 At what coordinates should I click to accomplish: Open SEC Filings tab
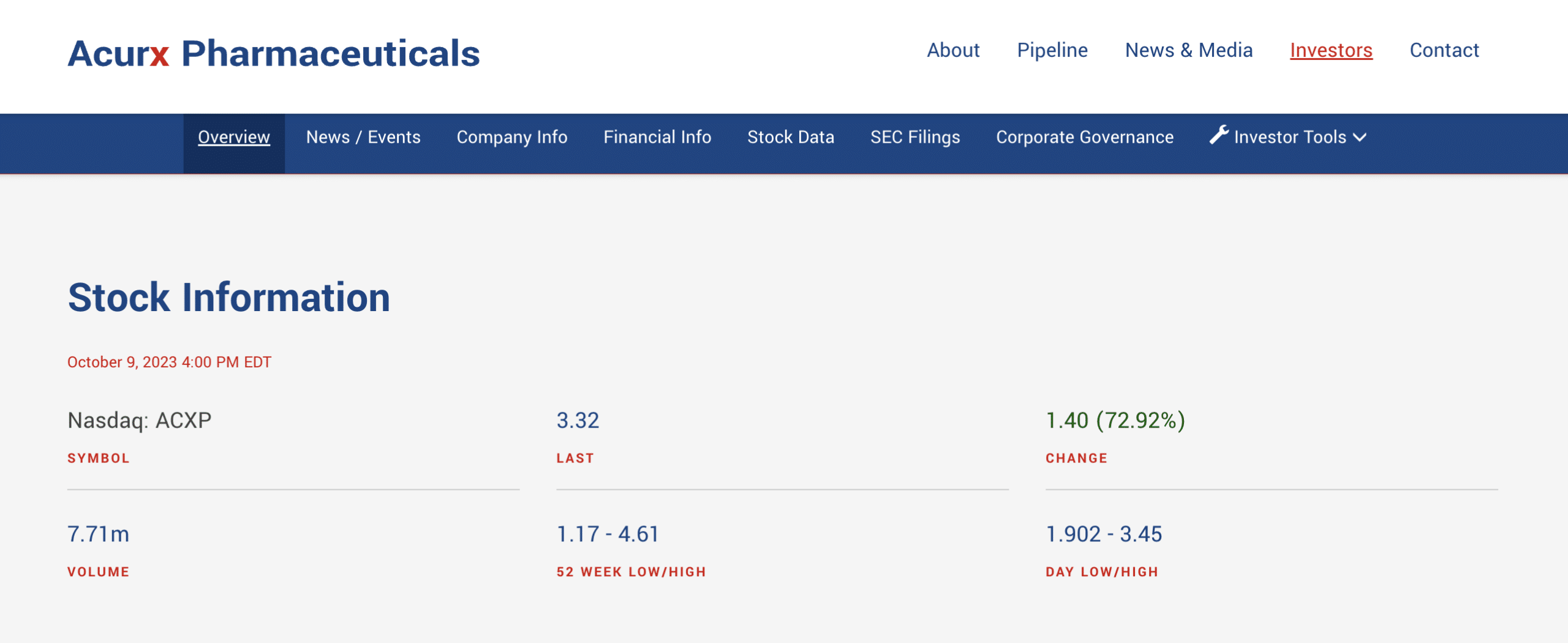(915, 137)
